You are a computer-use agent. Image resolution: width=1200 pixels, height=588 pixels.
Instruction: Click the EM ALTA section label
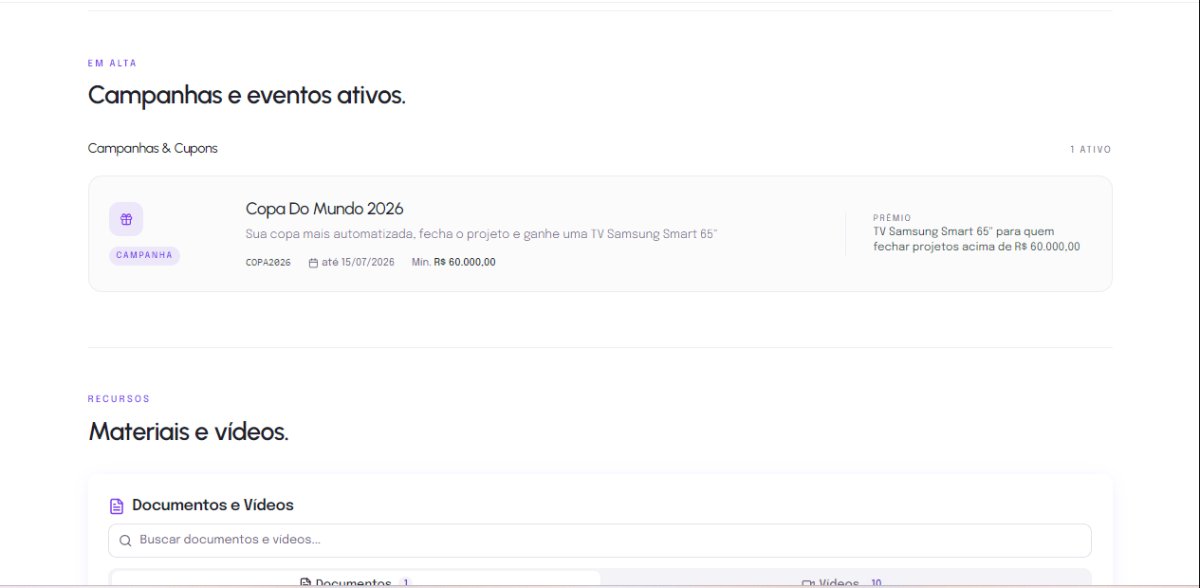(x=112, y=63)
